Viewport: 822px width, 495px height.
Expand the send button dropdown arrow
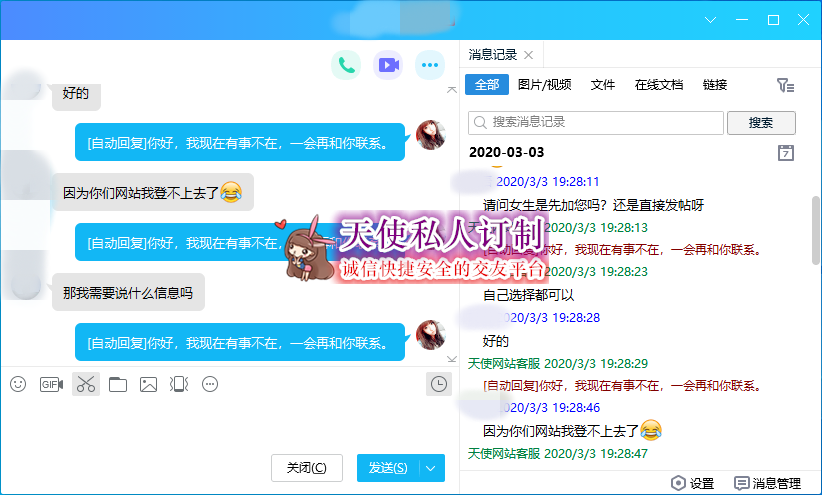[x=431, y=468]
